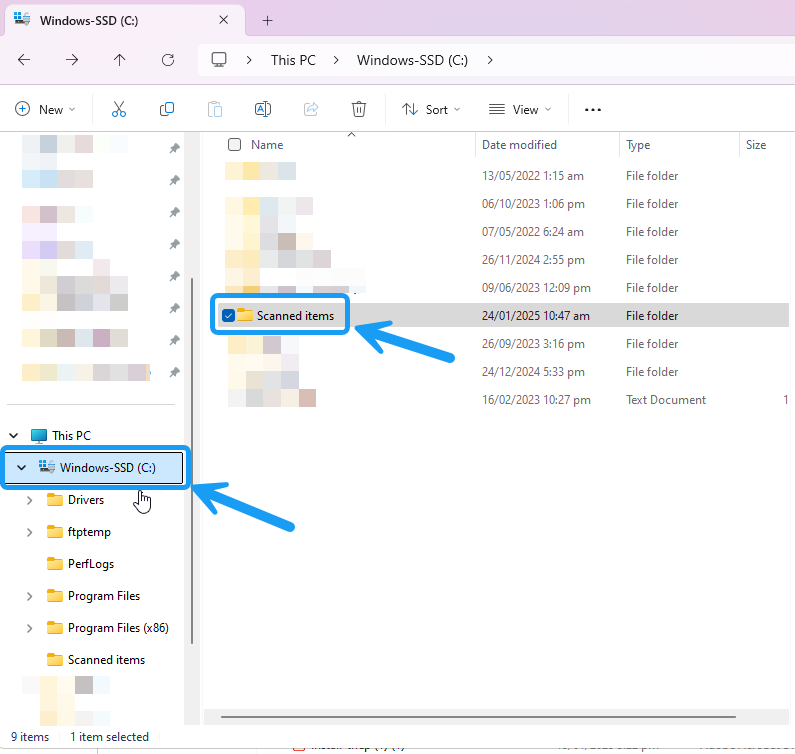This screenshot has width=795, height=754.
Task: Click the navigation pane vertical scrollbar
Action: point(192,460)
